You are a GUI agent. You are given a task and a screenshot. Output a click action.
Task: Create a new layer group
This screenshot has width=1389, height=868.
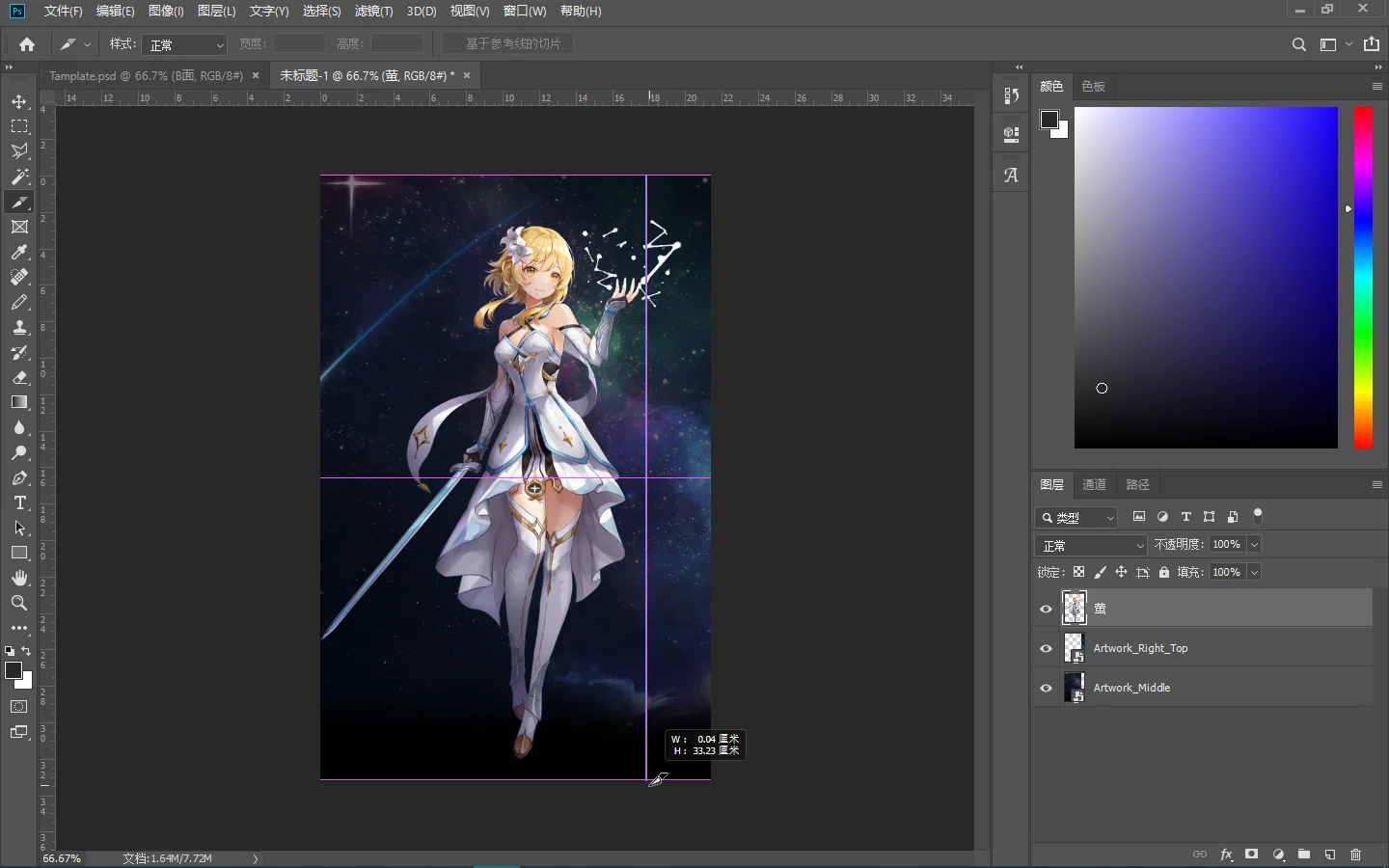click(x=1304, y=854)
